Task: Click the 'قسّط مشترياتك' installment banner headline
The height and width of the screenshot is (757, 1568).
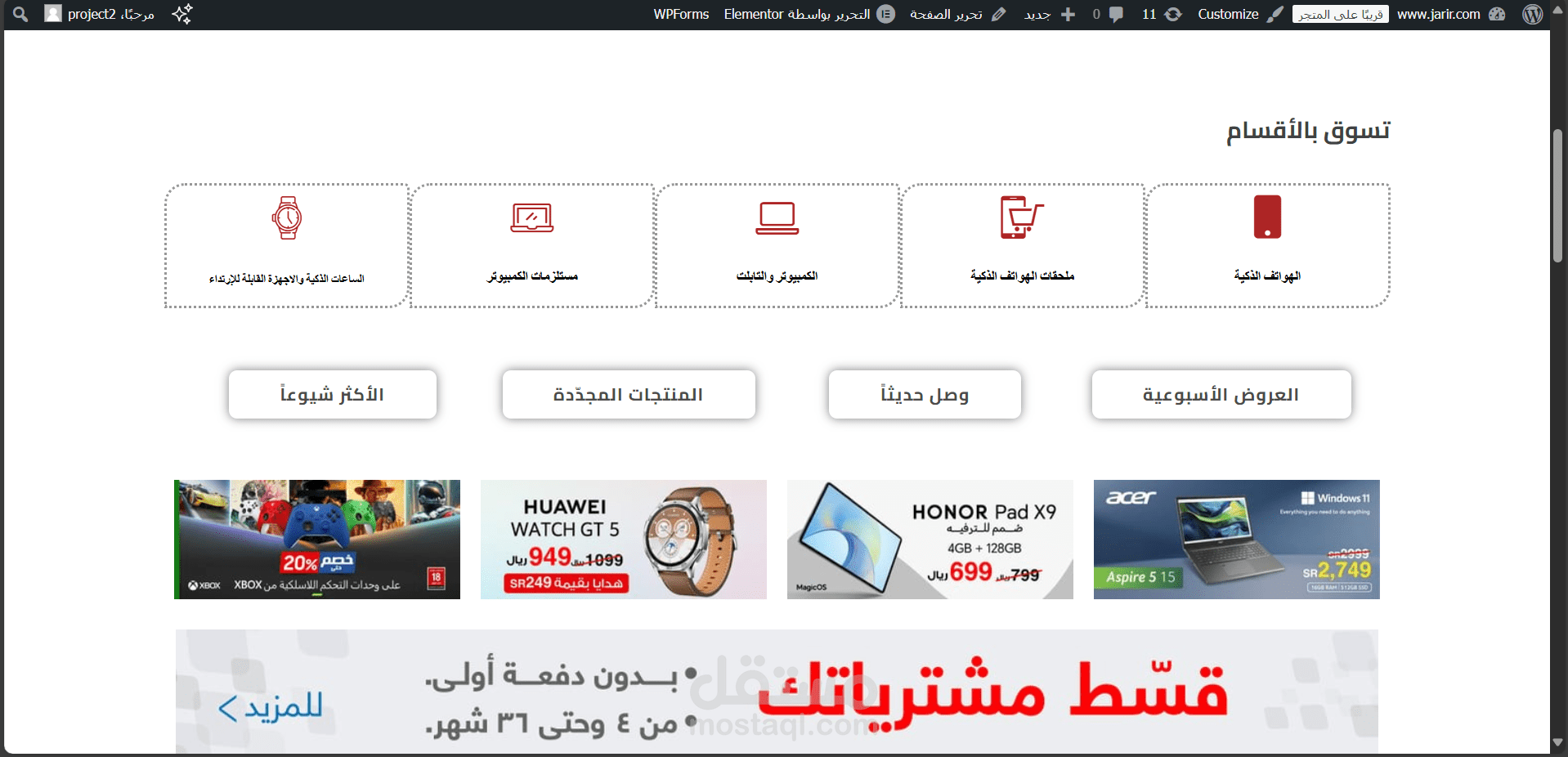Action: tap(993, 695)
